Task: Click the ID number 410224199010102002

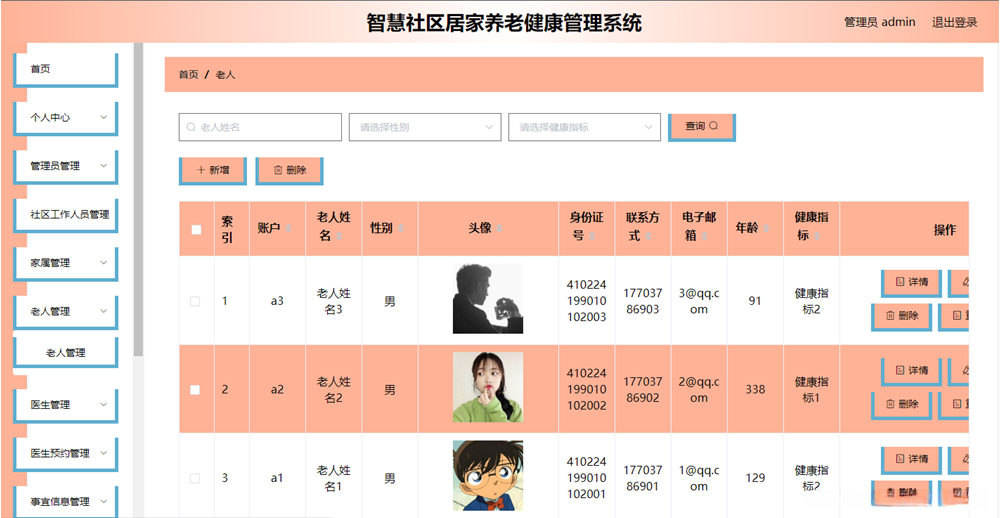Action: pyautogui.click(x=587, y=389)
